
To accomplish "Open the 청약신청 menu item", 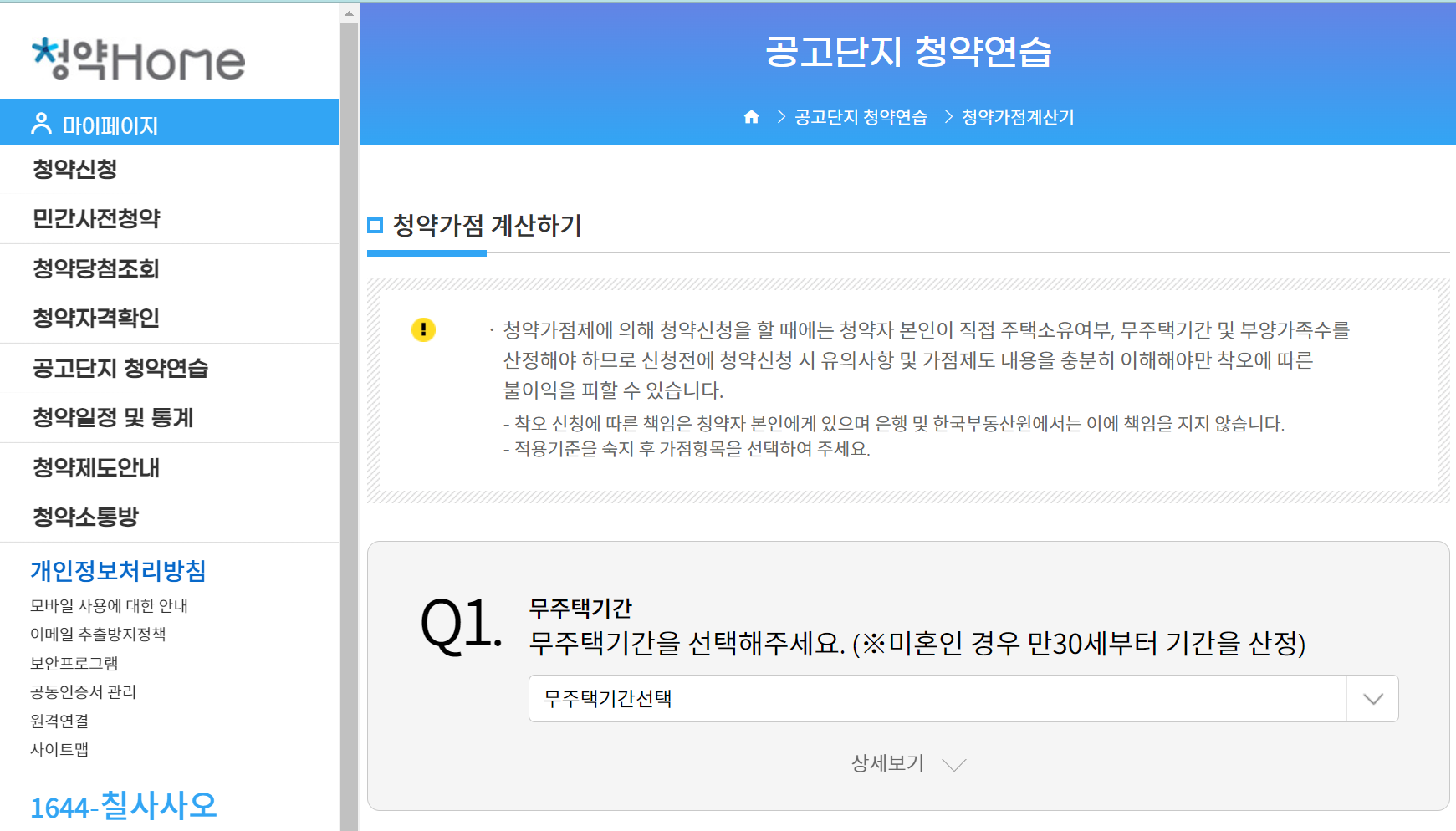I will pyautogui.click(x=74, y=169).
